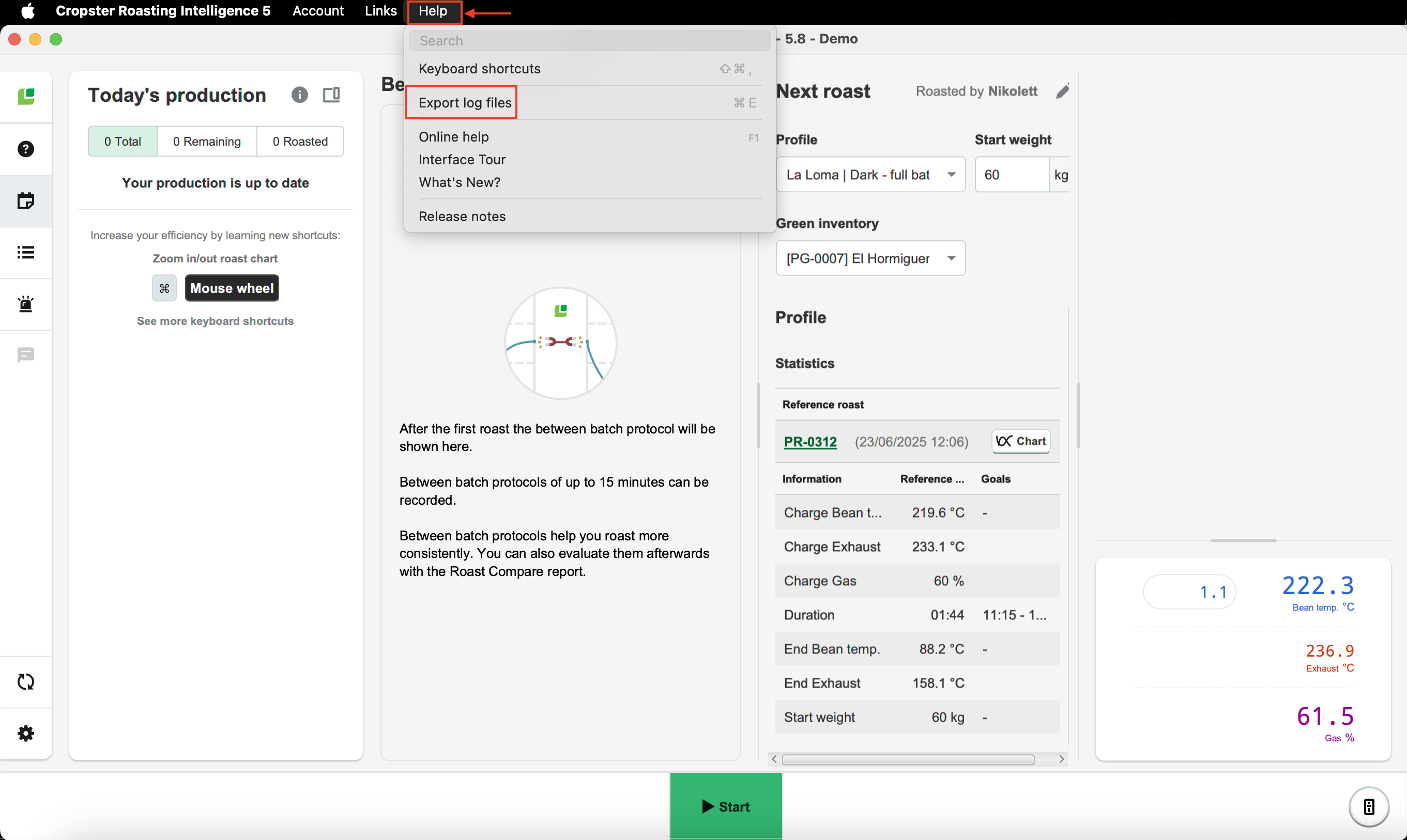1407x840 pixels.
Task: Click the scrollbar right arrow
Action: point(1061,759)
